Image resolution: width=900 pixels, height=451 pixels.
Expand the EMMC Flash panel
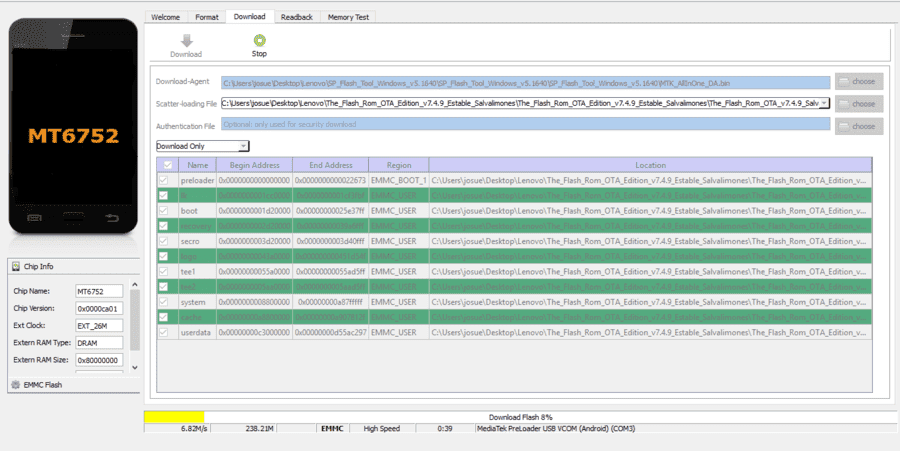coord(73,385)
